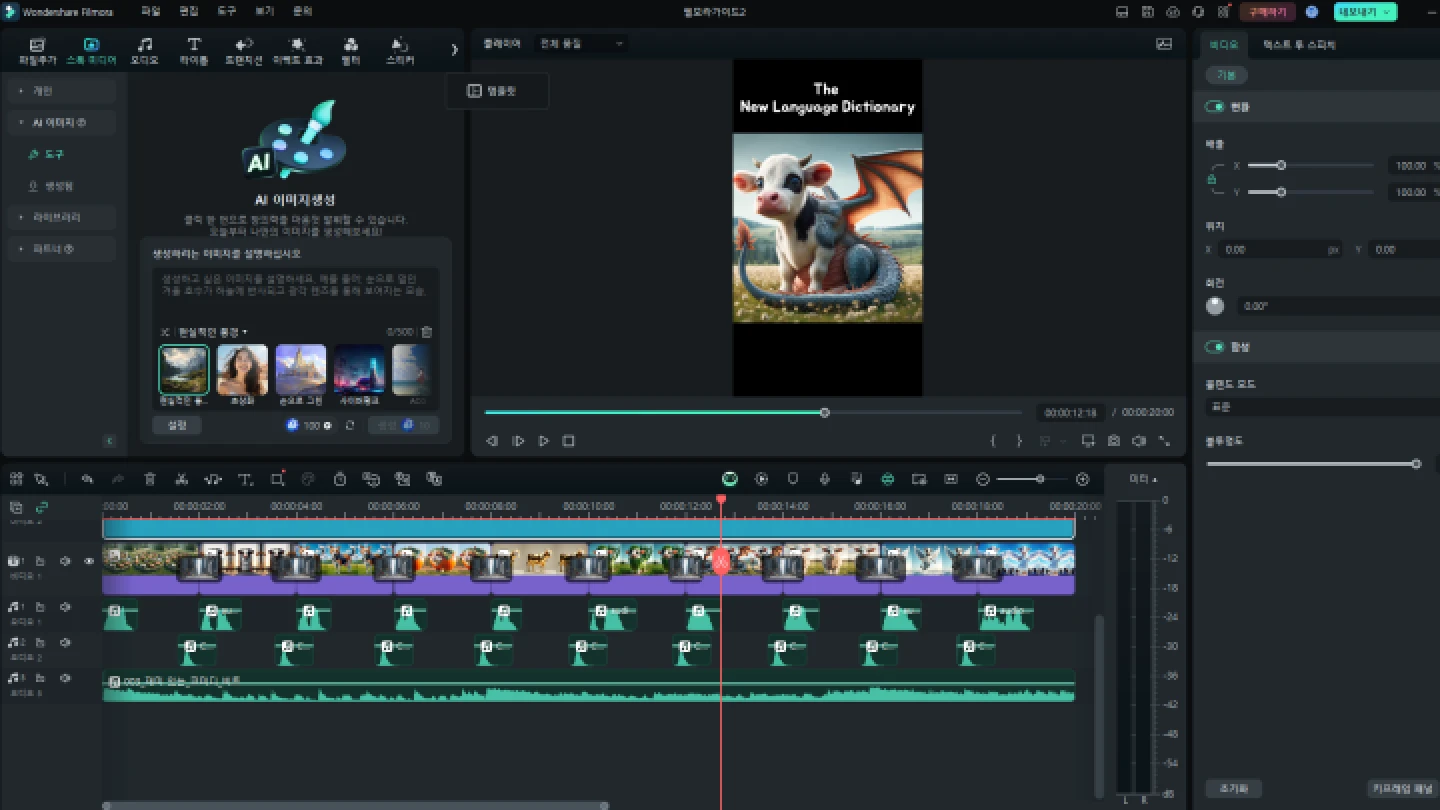Hide video track 1 with the eye icon
The image size is (1440, 810).
coord(89,562)
